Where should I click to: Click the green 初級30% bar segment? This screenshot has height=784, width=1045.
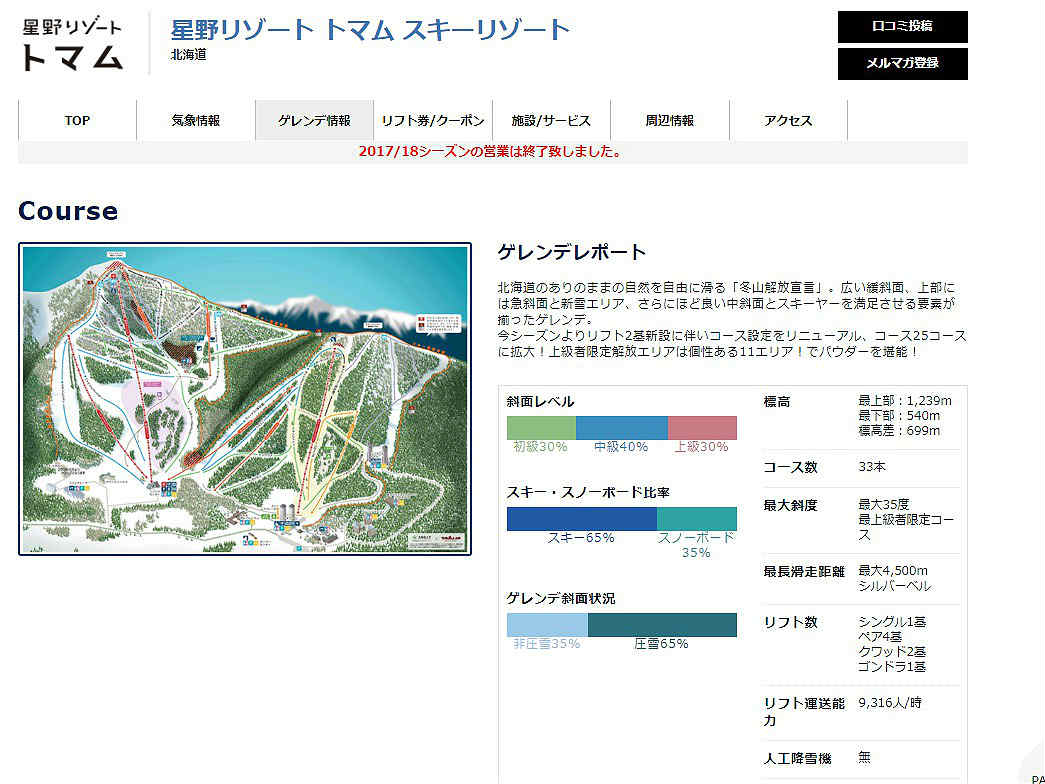point(541,427)
